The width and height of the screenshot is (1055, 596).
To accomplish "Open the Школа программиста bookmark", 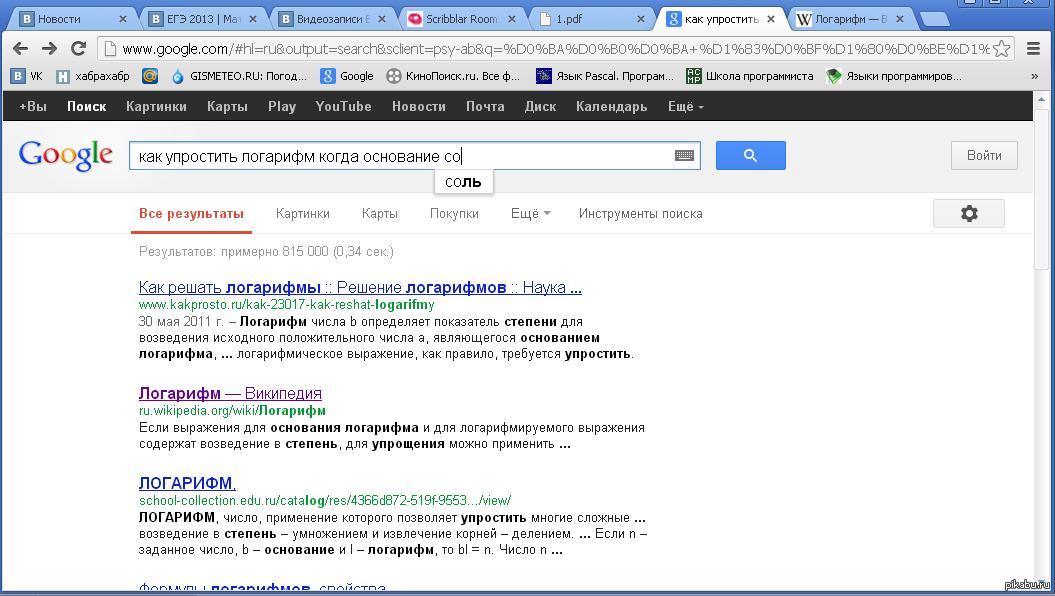I will [750, 76].
